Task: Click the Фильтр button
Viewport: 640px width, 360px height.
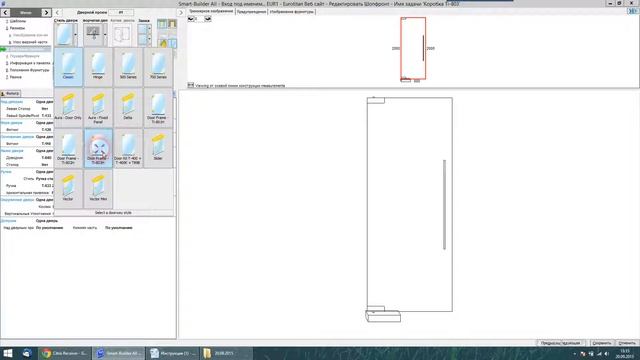Action: (x=10, y=93)
